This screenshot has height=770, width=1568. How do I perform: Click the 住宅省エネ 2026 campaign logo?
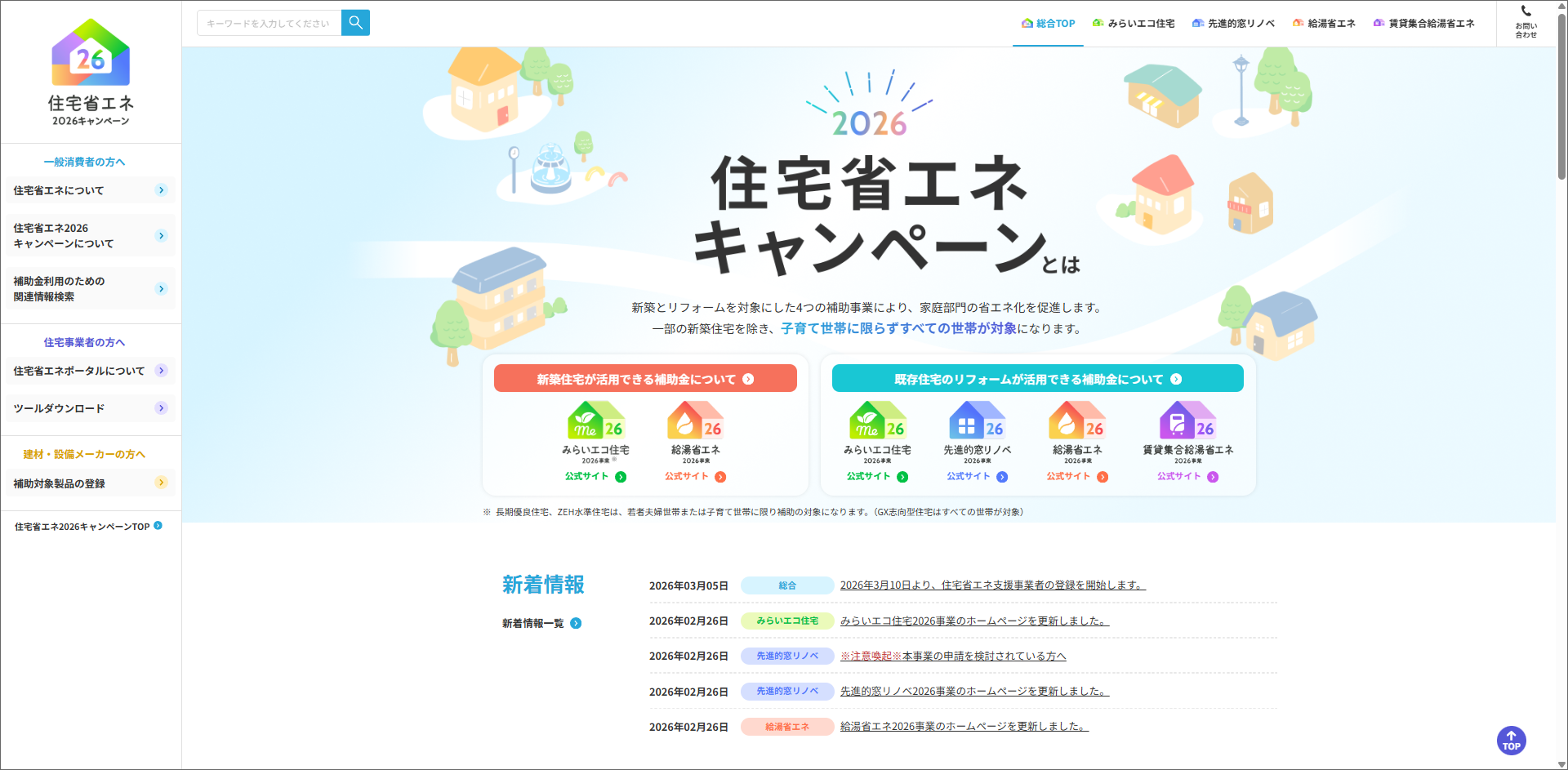click(91, 73)
